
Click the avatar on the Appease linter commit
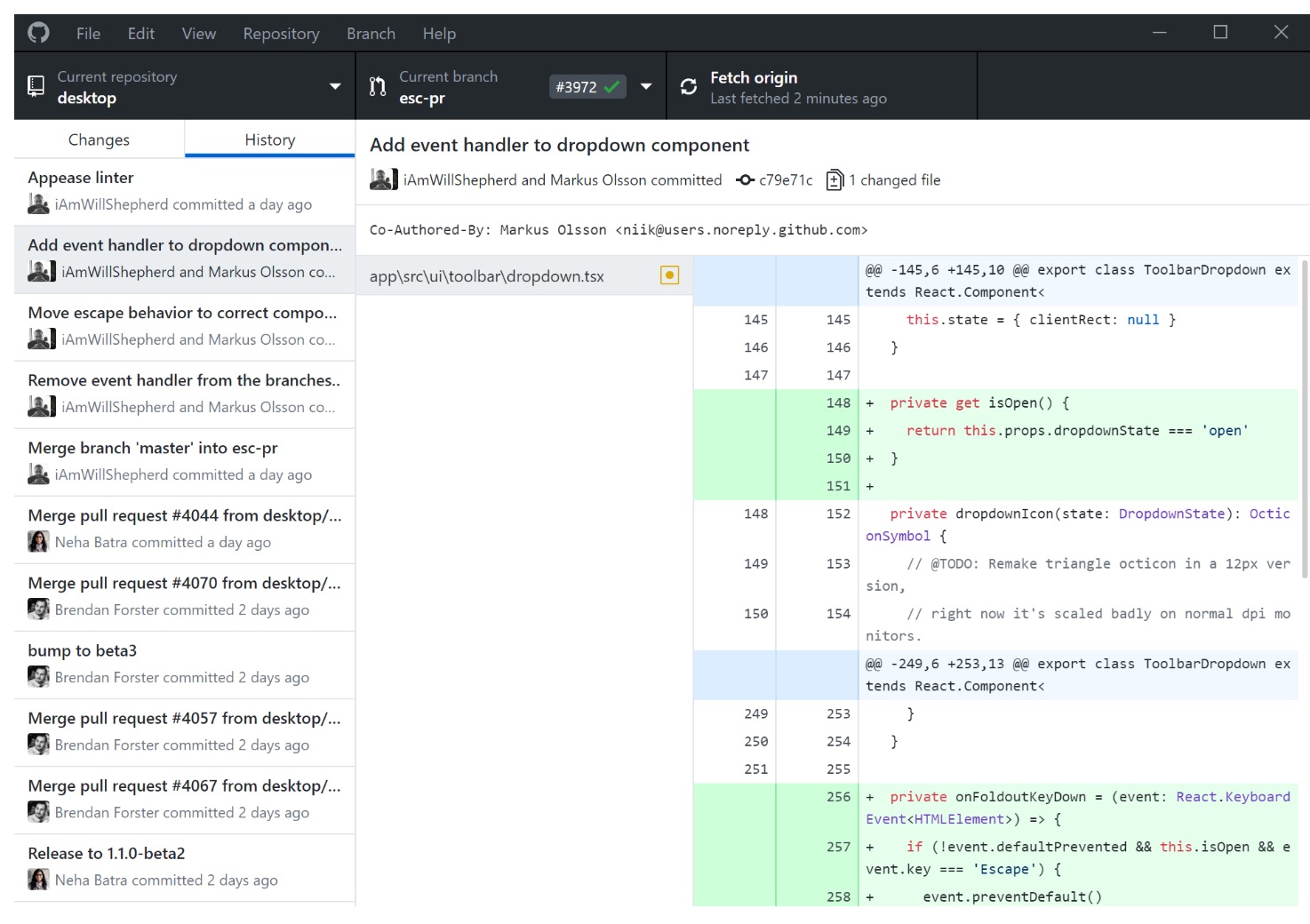(38, 203)
